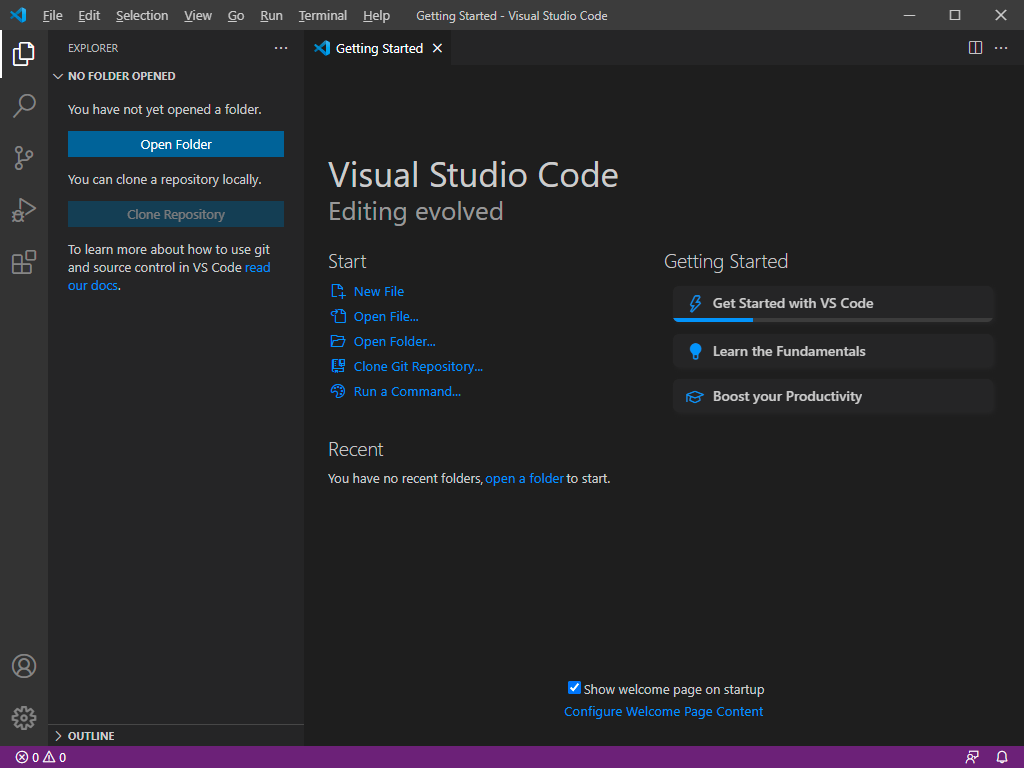Close the Getting Started tab

pos(438,48)
